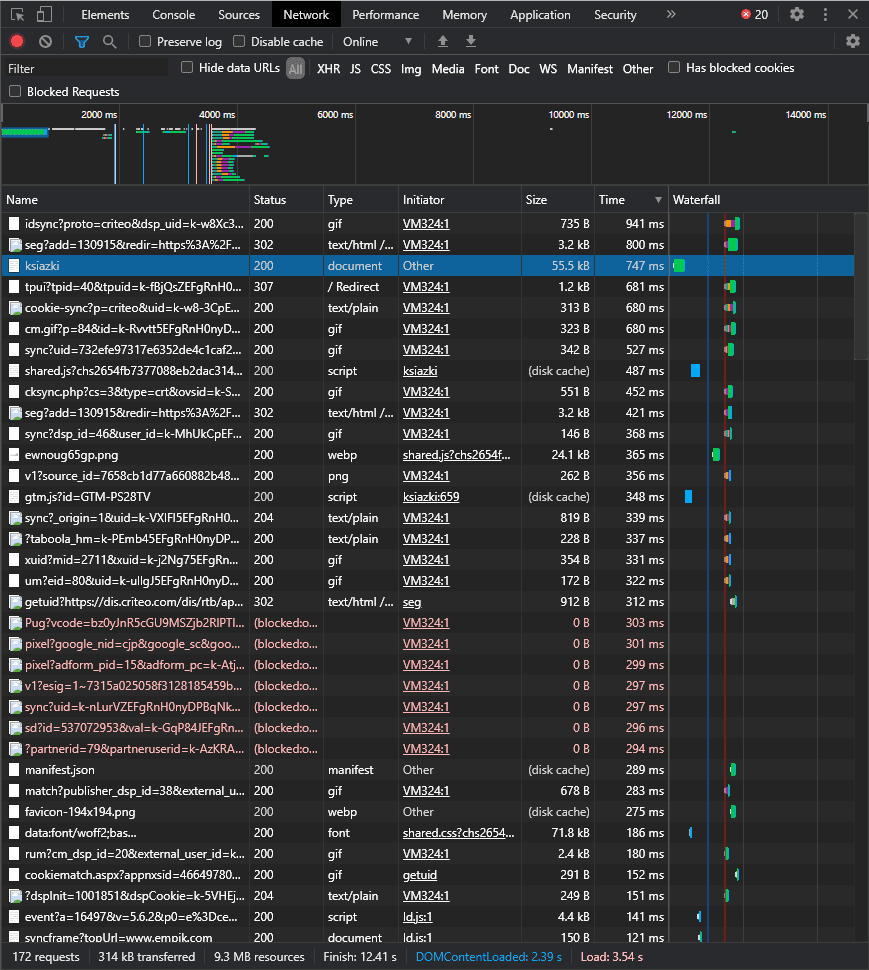Sort by the Status column header
Image resolution: width=869 pixels, height=970 pixels.
[286, 200]
